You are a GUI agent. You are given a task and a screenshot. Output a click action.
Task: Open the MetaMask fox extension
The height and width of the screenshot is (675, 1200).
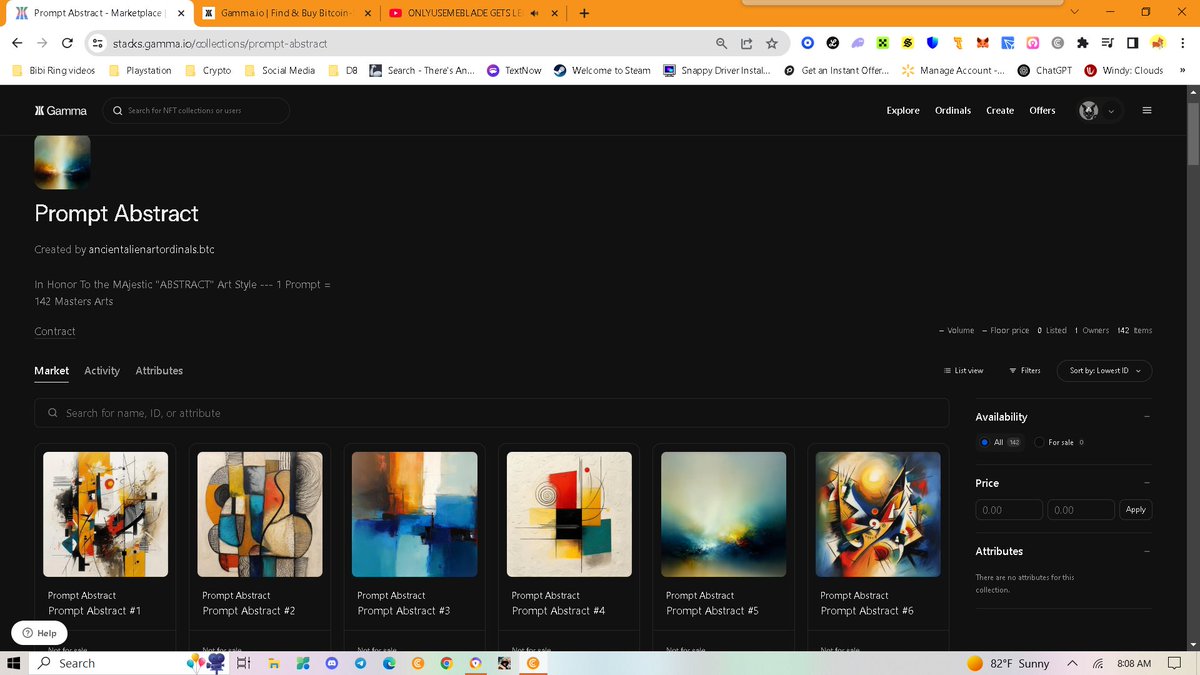(x=983, y=43)
